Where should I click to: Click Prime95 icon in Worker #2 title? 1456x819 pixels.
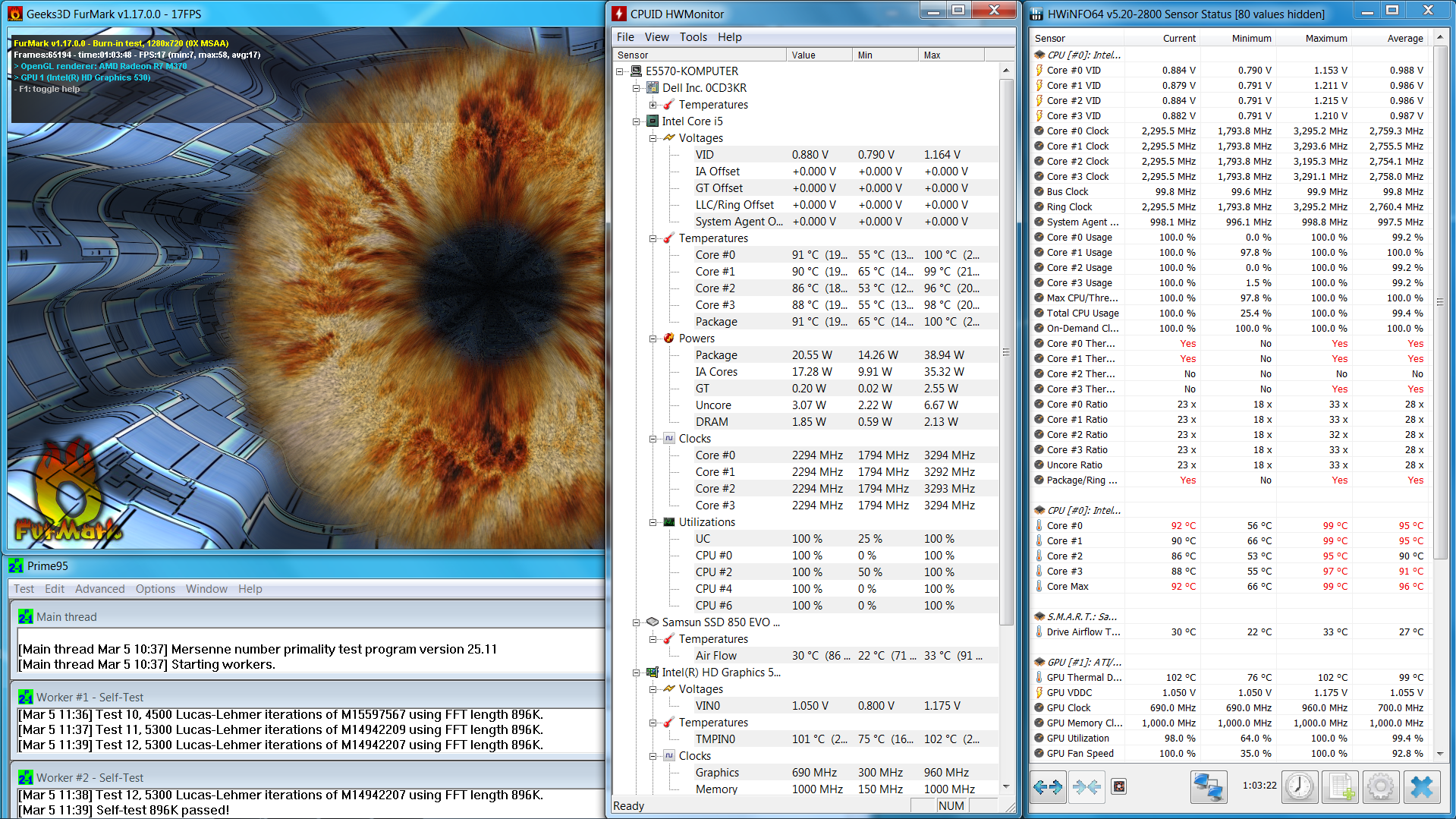[x=26, y=778]
